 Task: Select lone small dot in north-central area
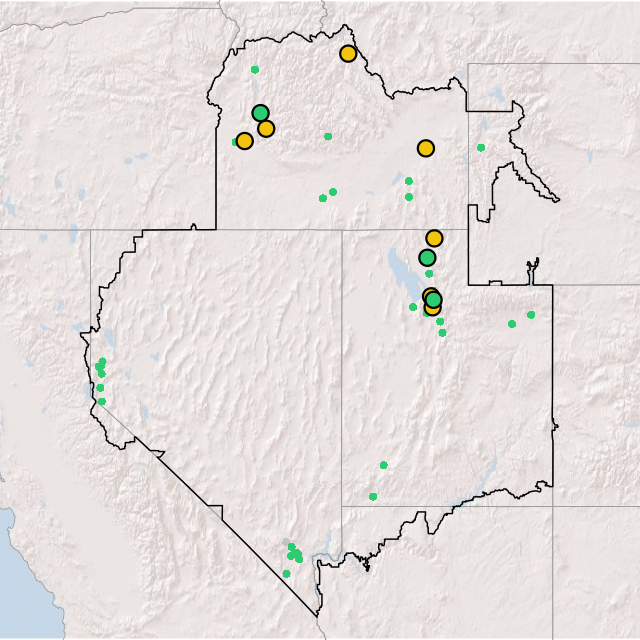[x=328, y=136]
